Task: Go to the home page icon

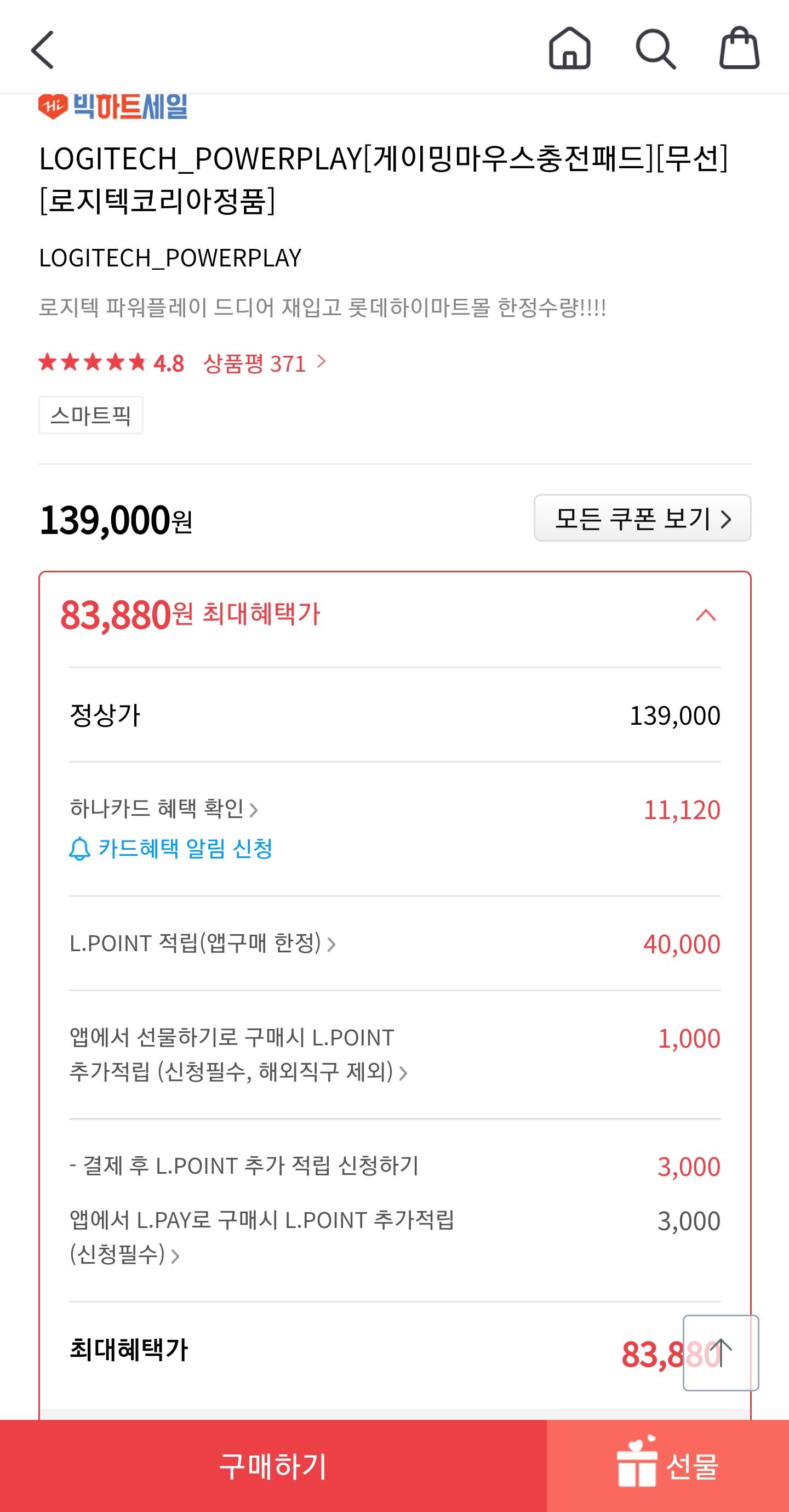Action: (569, 49)
